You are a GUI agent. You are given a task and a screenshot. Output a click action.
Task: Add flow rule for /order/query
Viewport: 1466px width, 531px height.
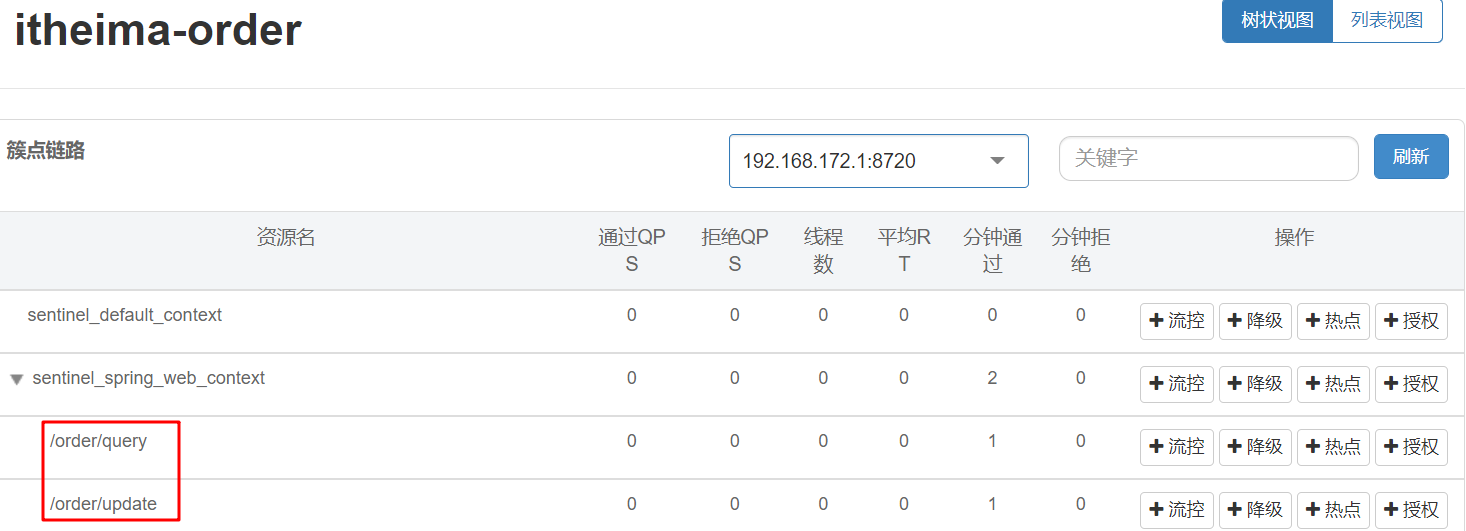[x=1177, y=447]
